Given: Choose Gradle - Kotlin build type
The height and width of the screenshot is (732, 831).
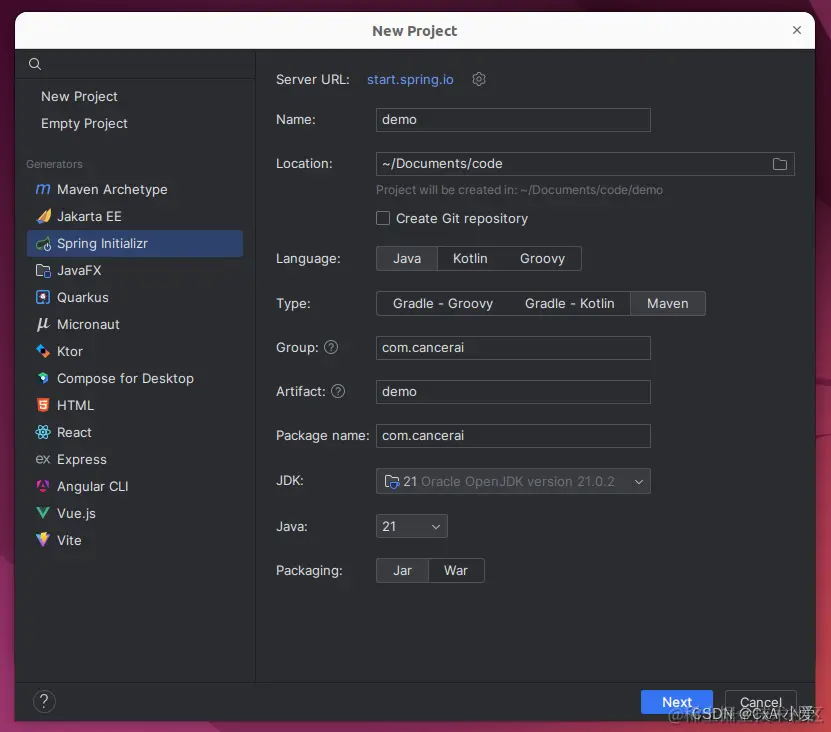Looking at the screenshot, I should [569, 304].
